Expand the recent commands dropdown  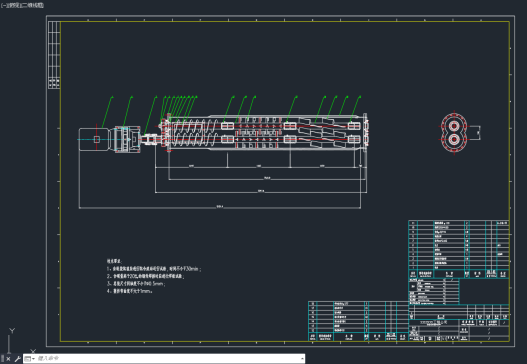pos(30,359)
